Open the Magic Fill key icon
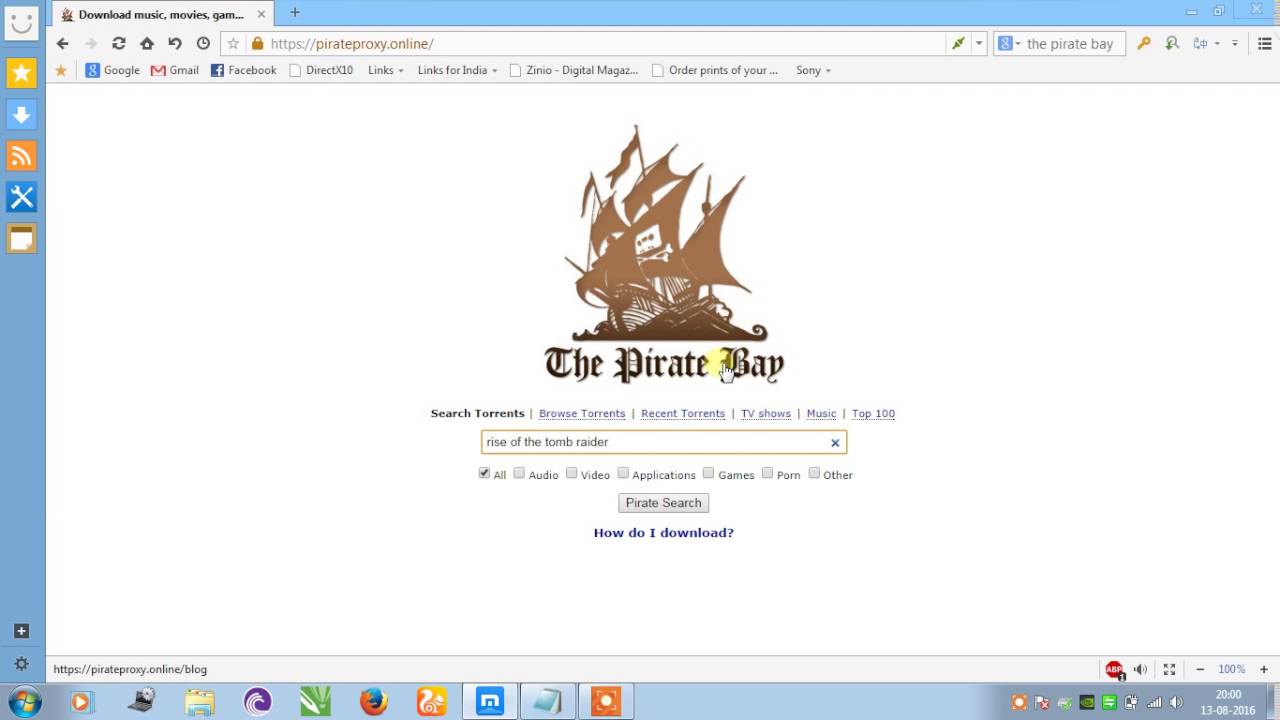This screenshot has height=720, width=1280. click(x=1144, y=44)
